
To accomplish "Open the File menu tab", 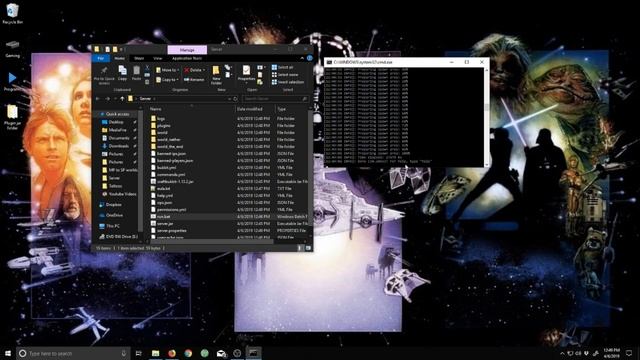I will (100, 58).
